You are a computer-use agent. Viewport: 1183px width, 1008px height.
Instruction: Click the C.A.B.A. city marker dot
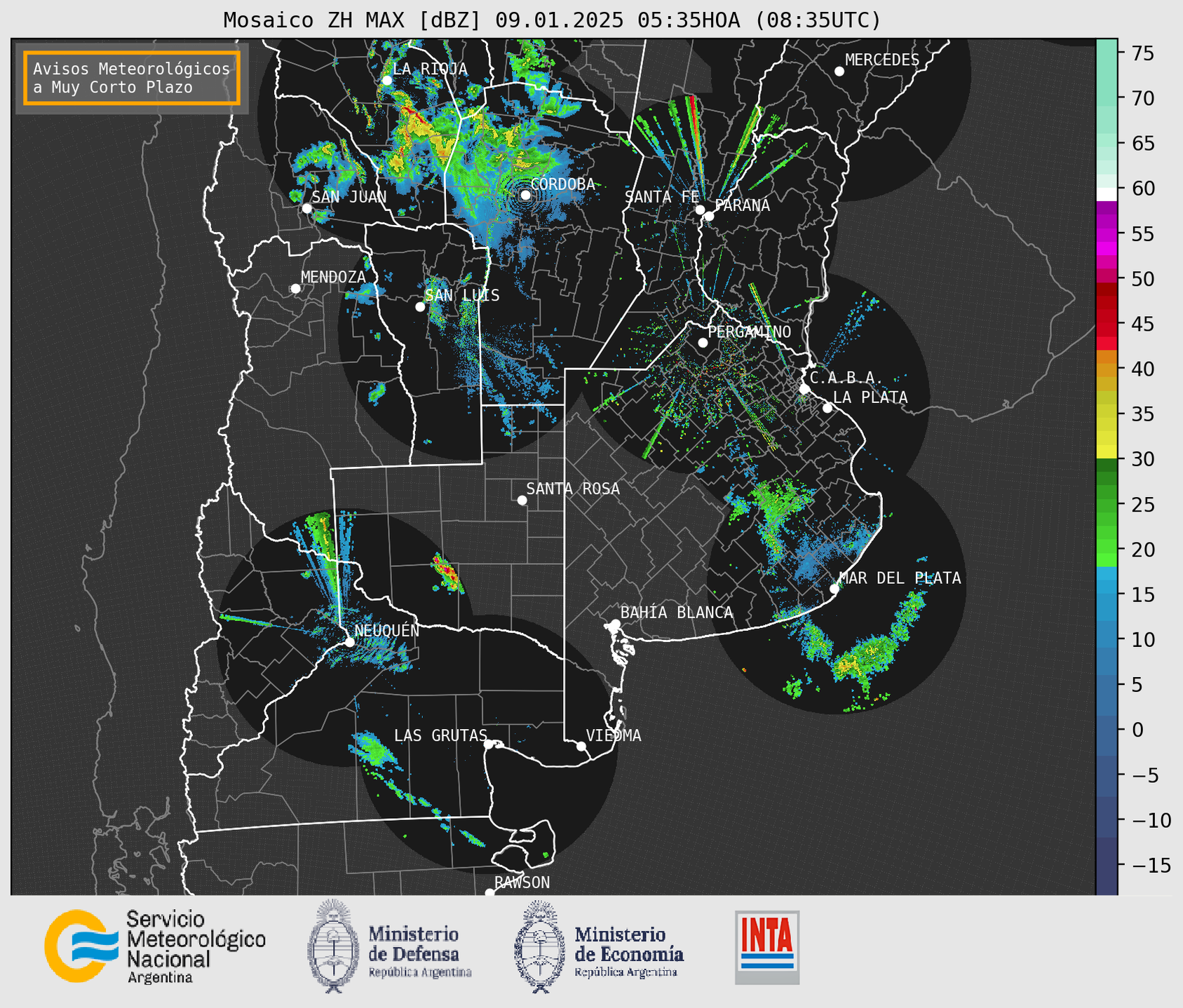coord(805,389)
